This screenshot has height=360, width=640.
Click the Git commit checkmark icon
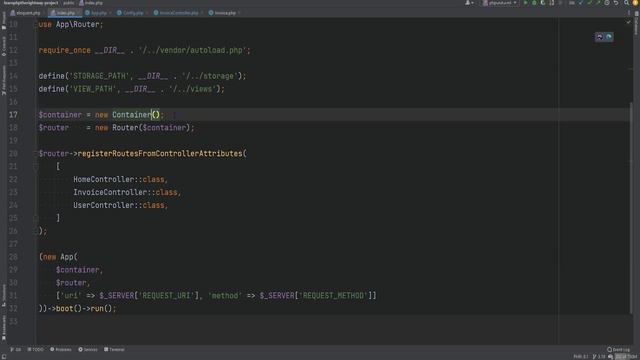589,3
